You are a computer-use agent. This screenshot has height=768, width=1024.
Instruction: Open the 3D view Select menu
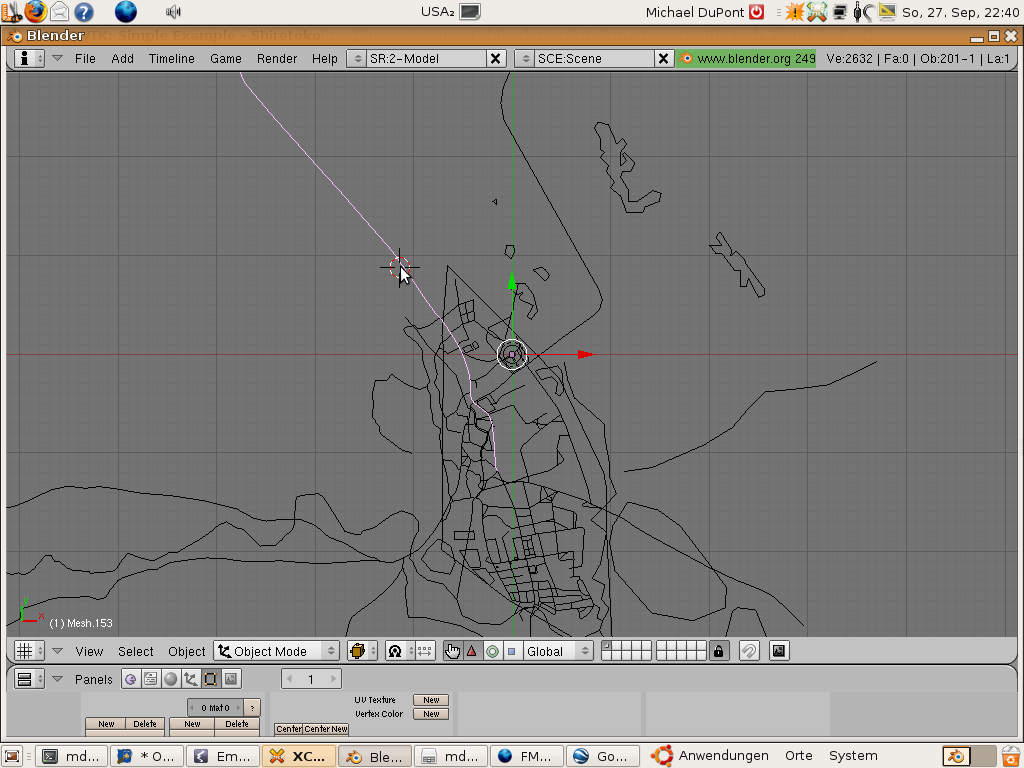[135, 651]
